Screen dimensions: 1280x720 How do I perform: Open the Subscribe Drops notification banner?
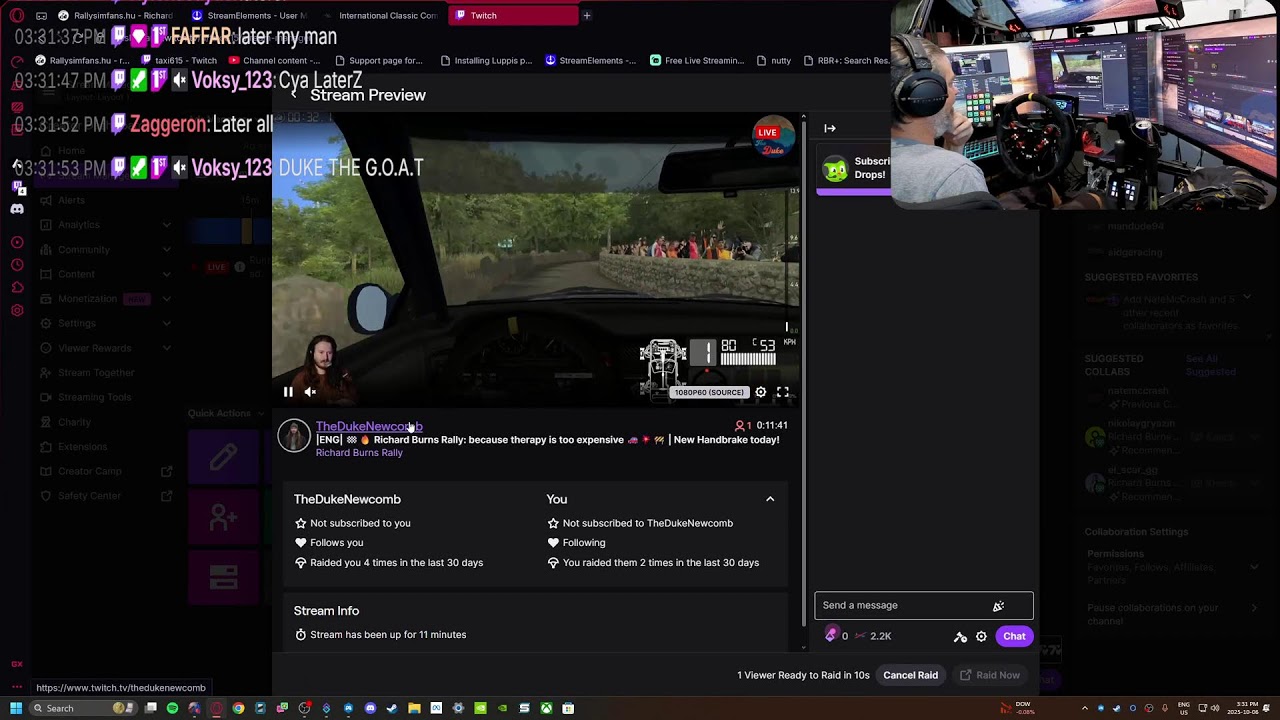[x=853, y=169]
